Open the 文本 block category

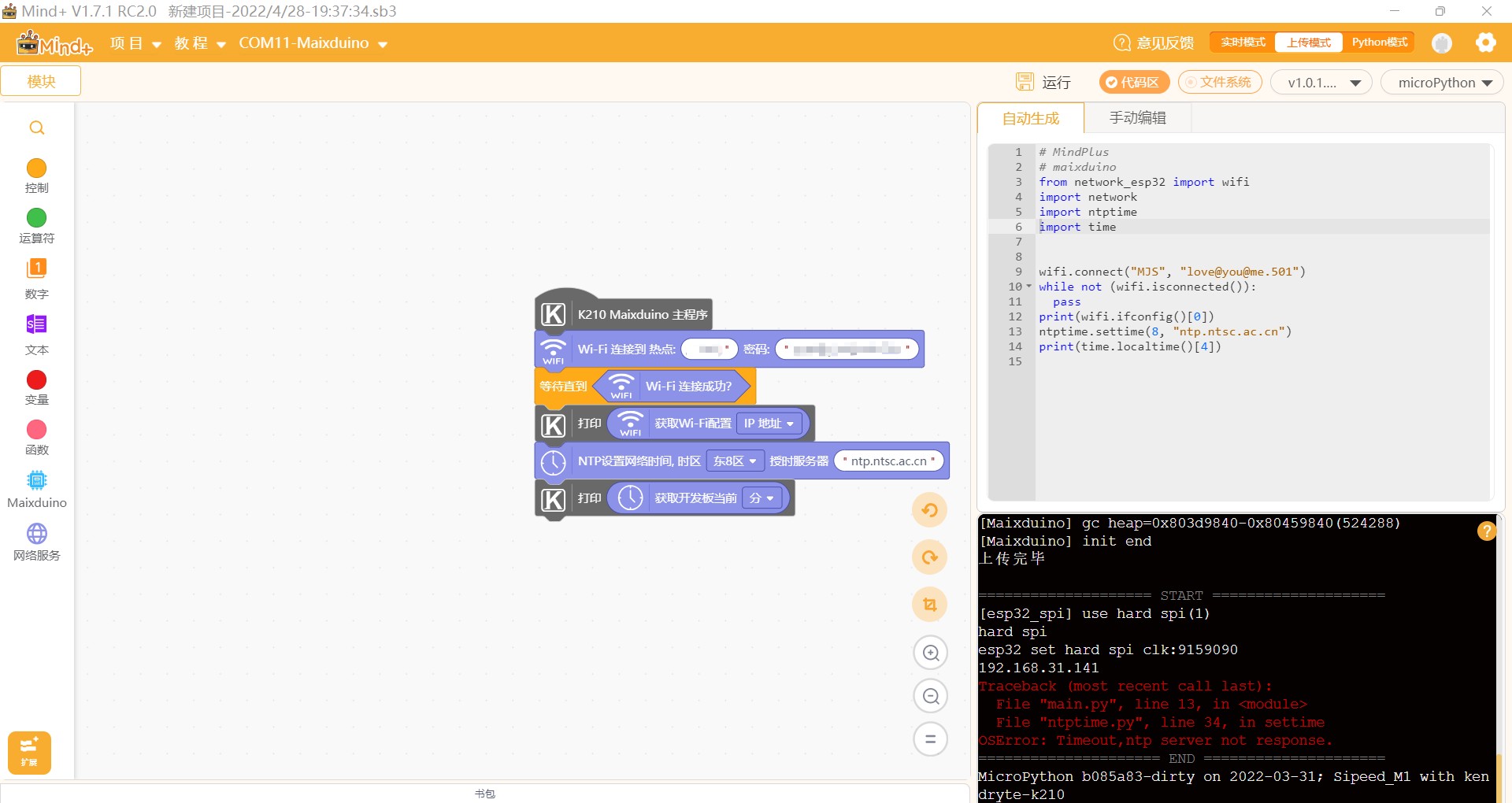click(x=36, y=335)
